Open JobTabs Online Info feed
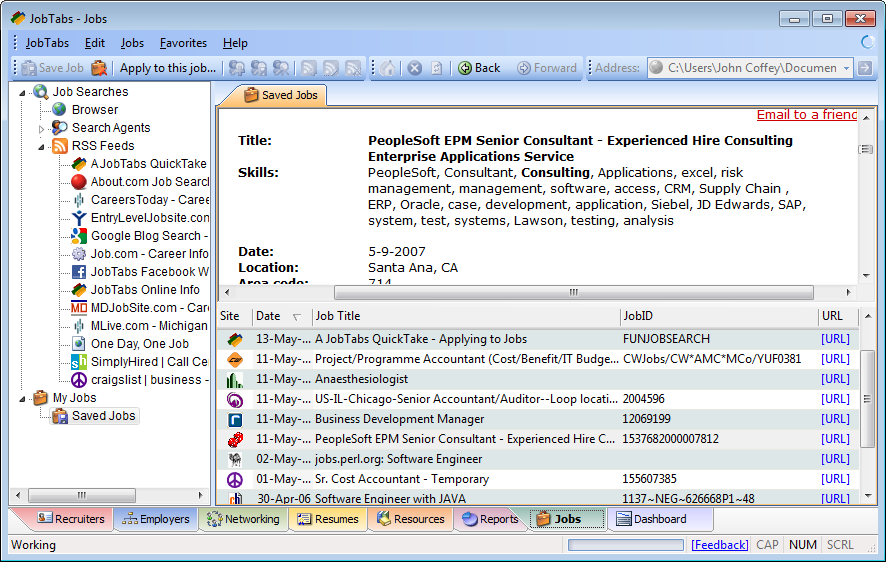Screen dimensions: 886x562 145,290
